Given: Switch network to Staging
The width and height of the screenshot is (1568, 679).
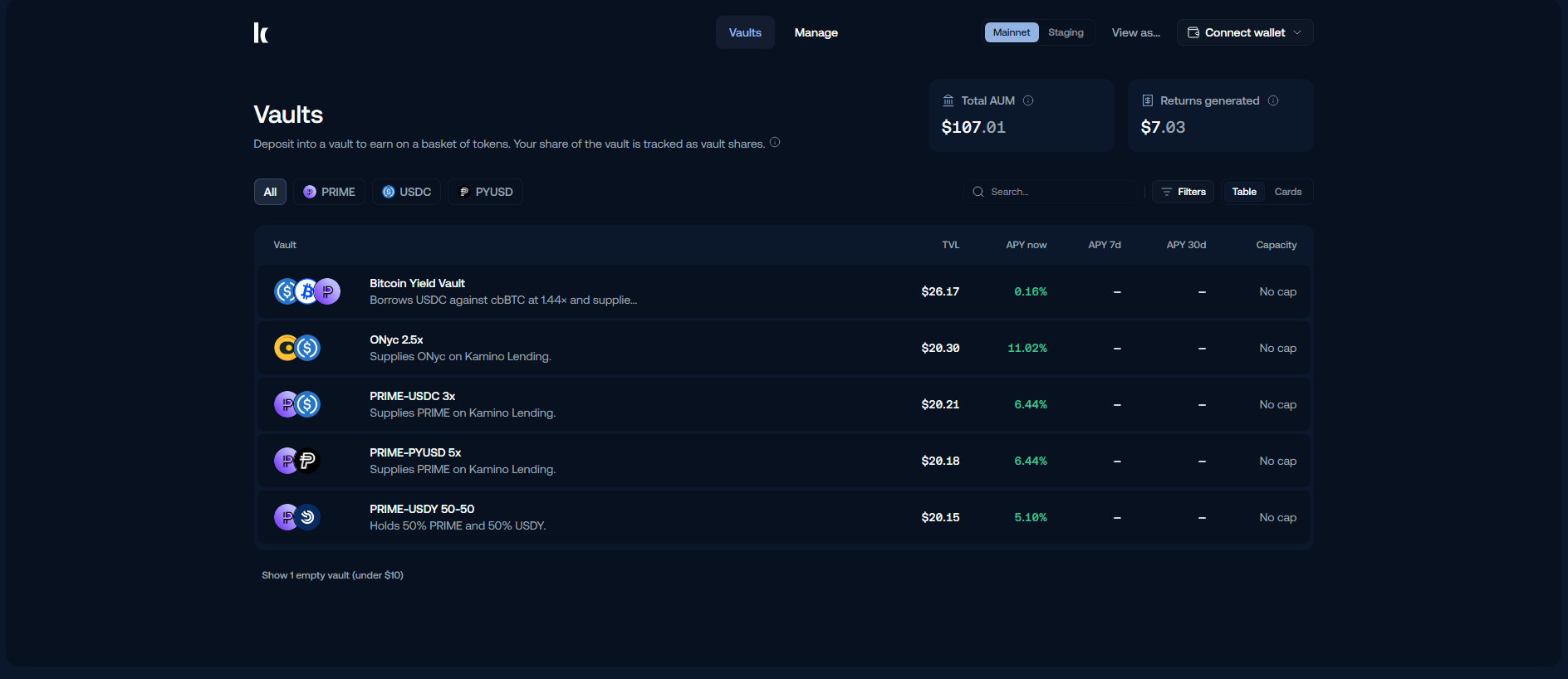Looking at the screenshot, I should 1066,32.
